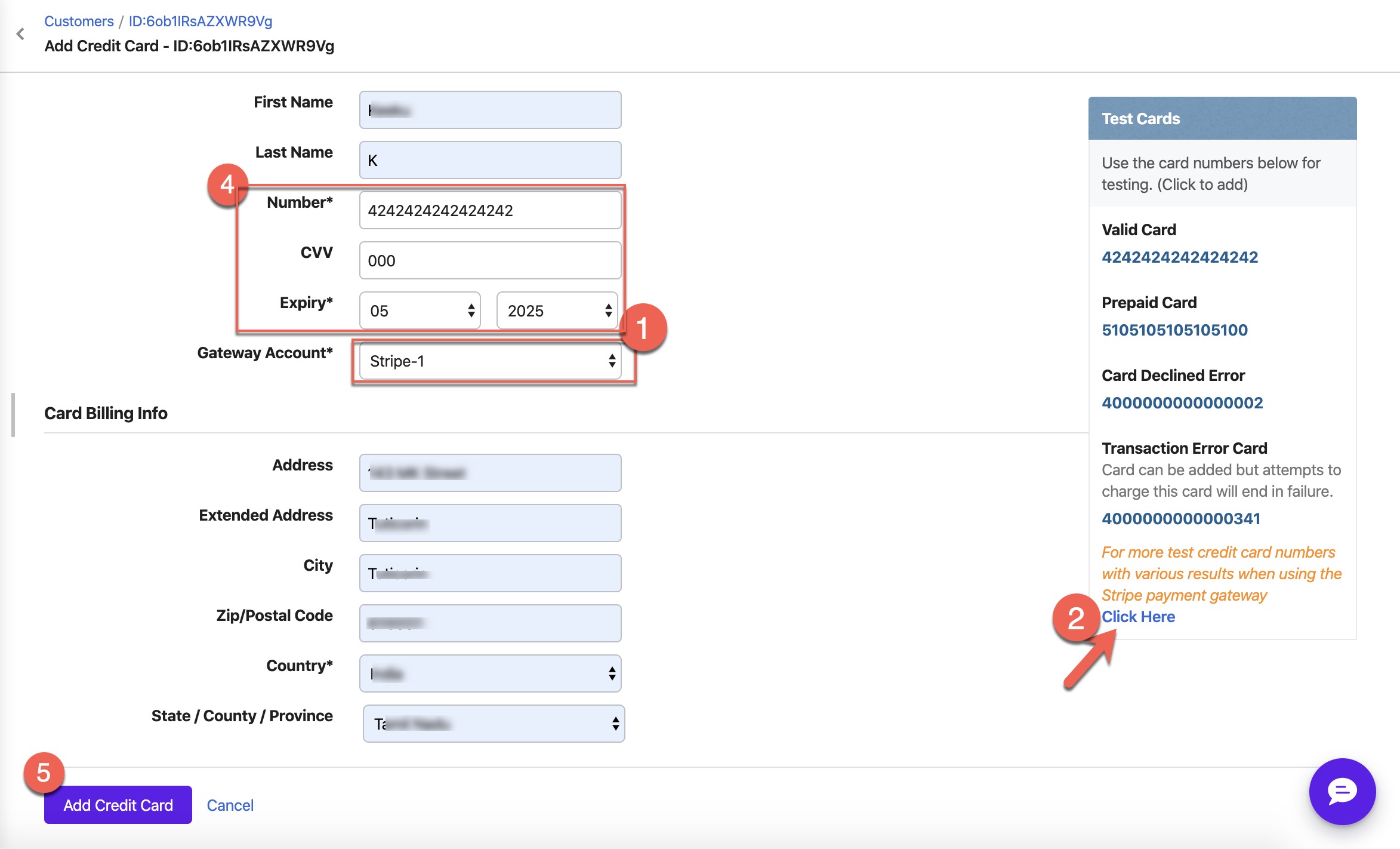The height and width of the screenshot is (849, 1400).
Task: Choose card declined test number 4000000000000002
Action: click(x=1182, y=402)
